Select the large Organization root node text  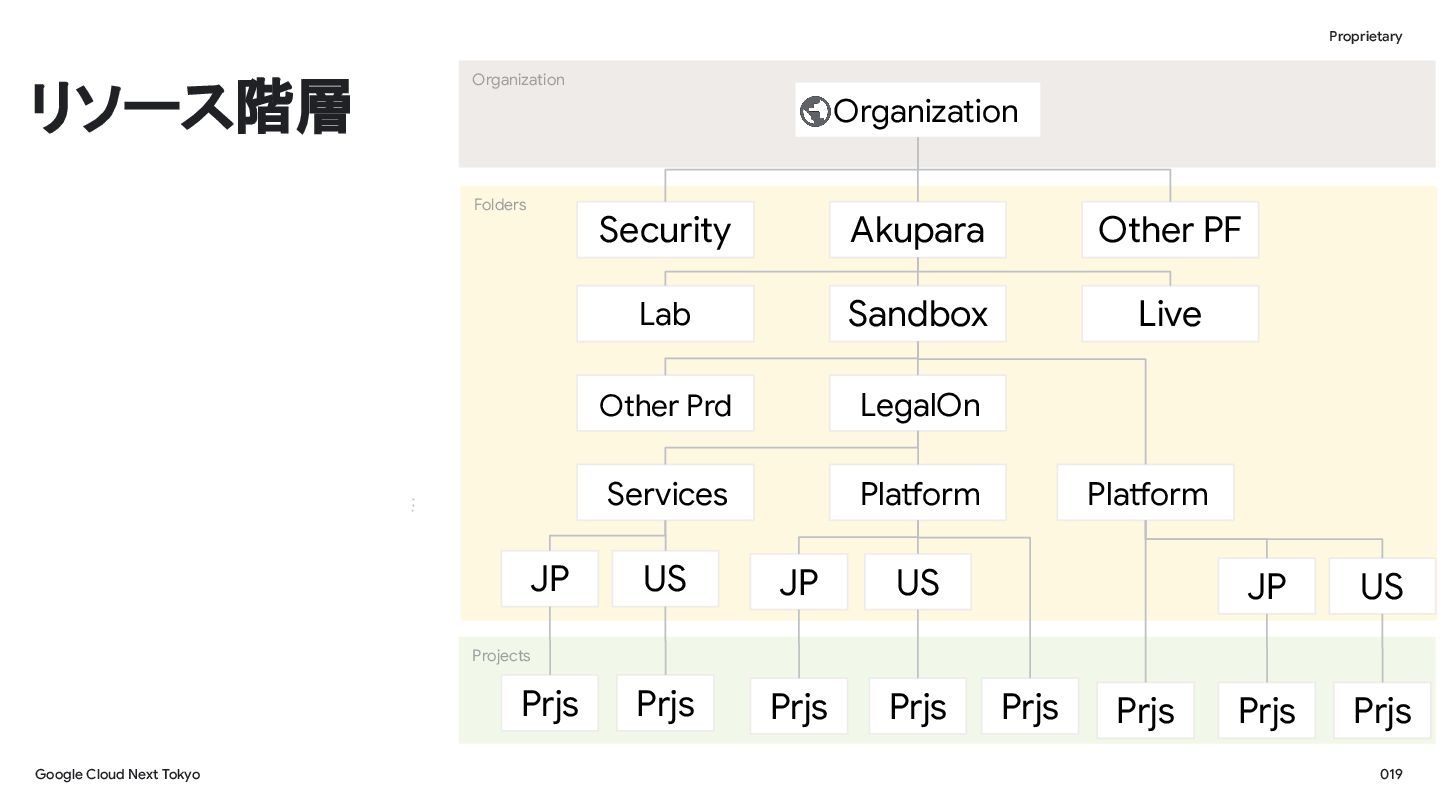(x=925, y=111)
